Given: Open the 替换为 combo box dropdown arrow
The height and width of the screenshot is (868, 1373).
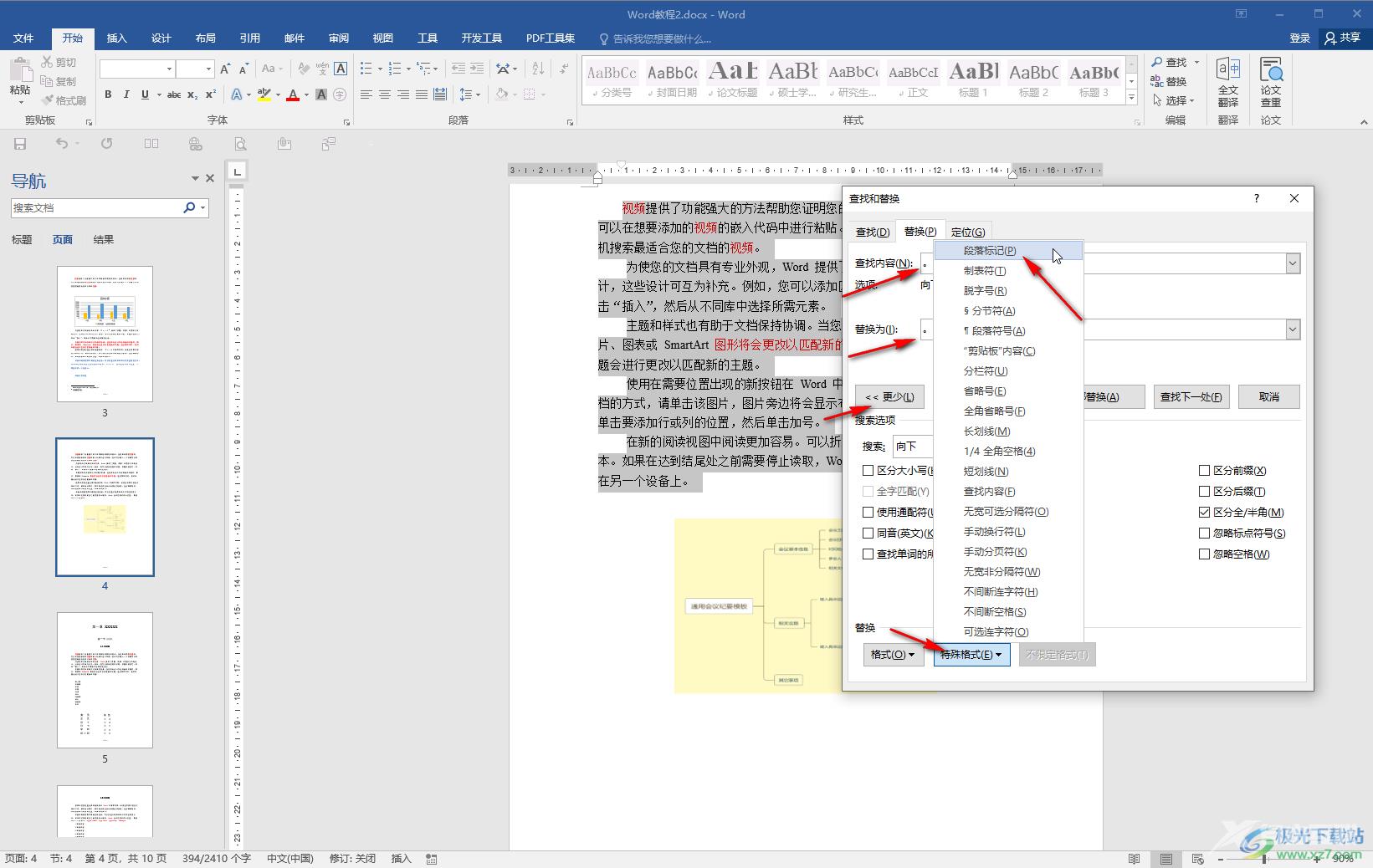Looking at the screenshot, I should click(x=1293, y=329).
